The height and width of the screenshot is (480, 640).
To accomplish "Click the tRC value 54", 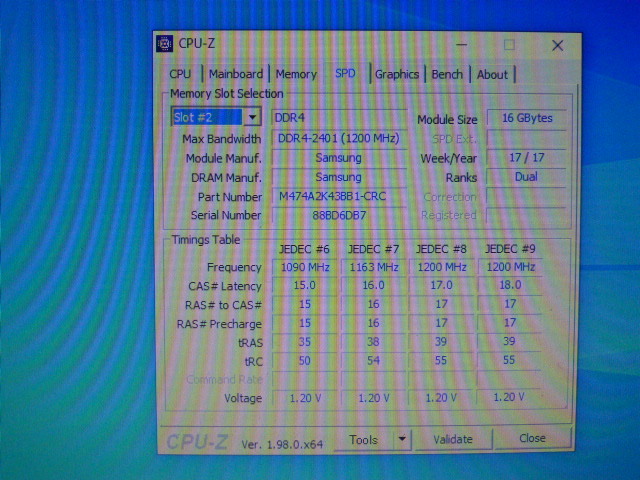I will pos(374,361).
